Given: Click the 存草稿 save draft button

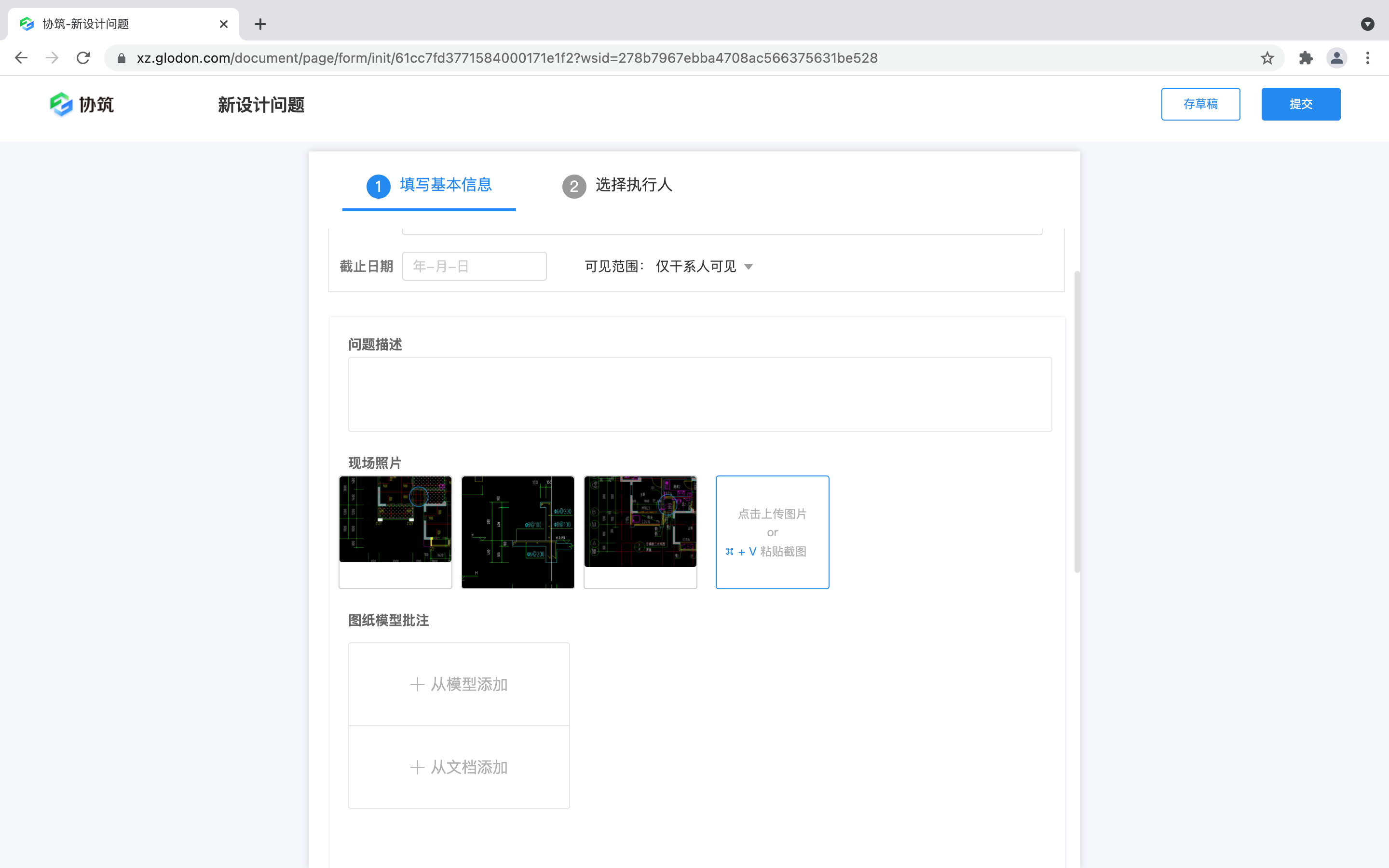Looking at the screenshot, I should pyautogui.click(x=1200, y=104).
